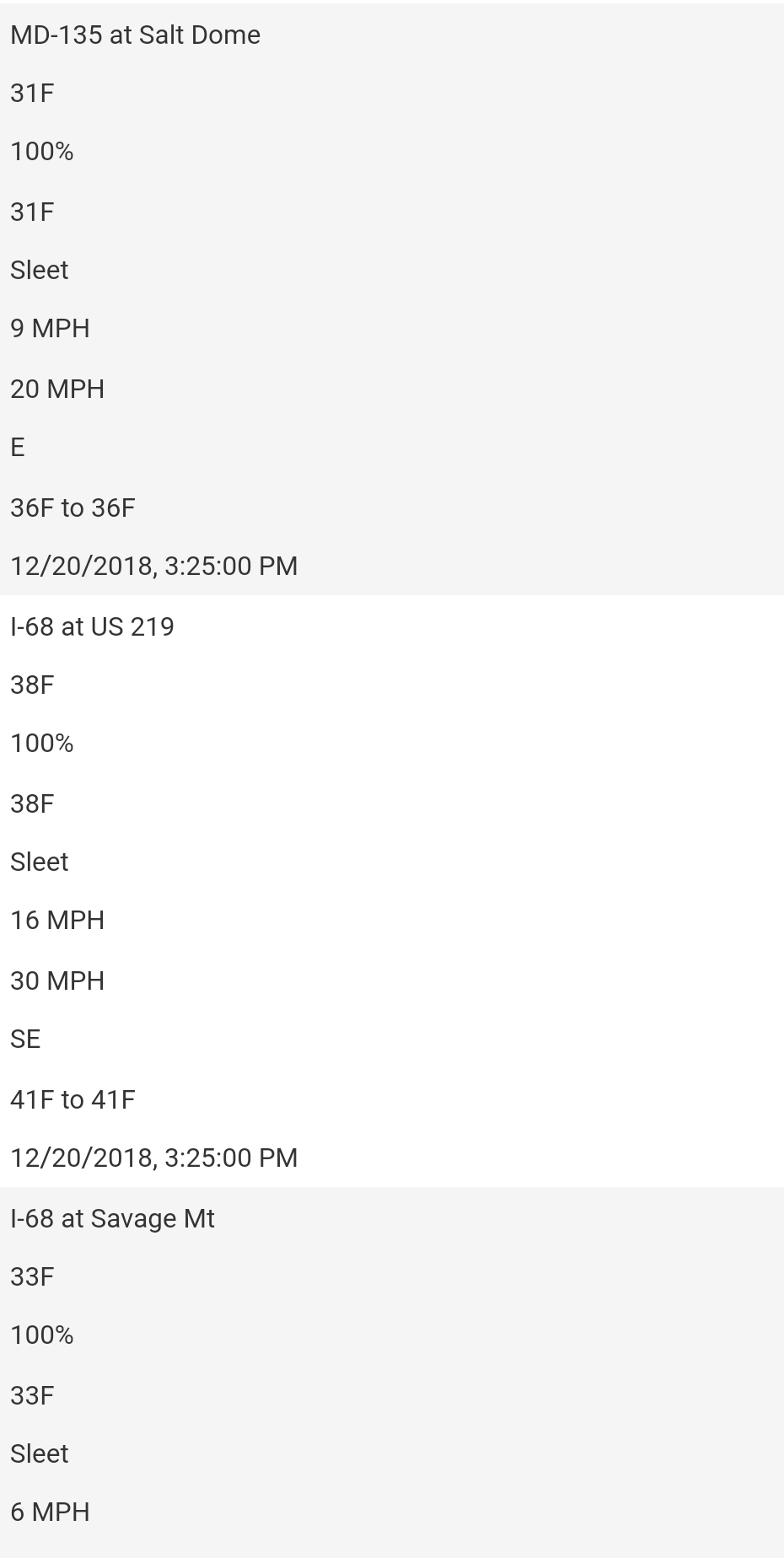
Task: Click the MD-135 at Salt Dome station name
Action: tap(135, 35)
